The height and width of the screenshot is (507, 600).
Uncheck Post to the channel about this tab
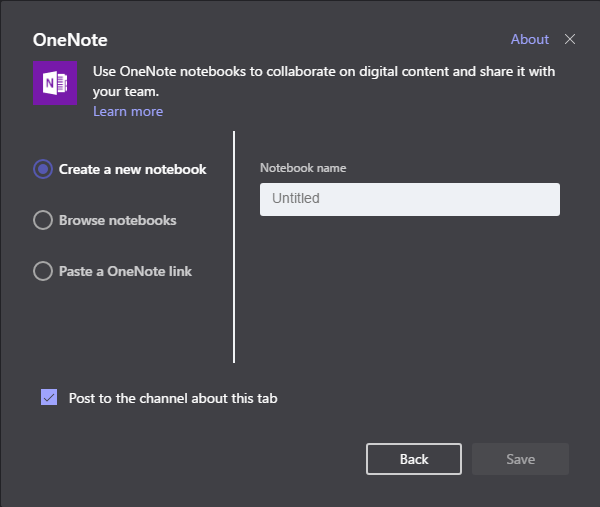tap(49, 397)
